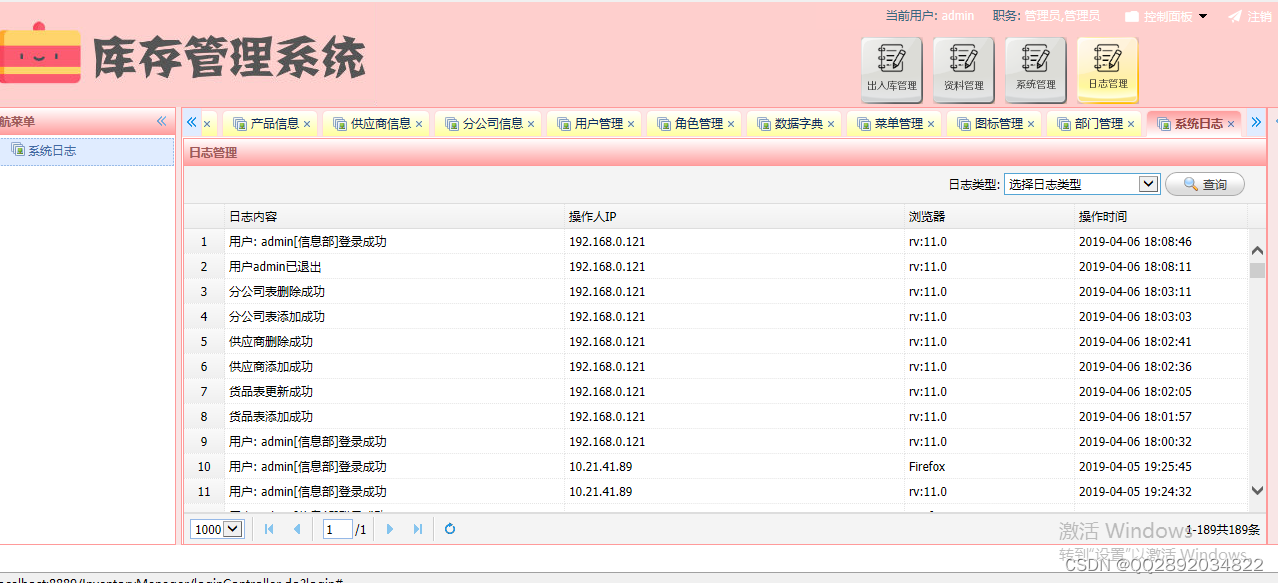Click the page number input field

tap(336, 528)
